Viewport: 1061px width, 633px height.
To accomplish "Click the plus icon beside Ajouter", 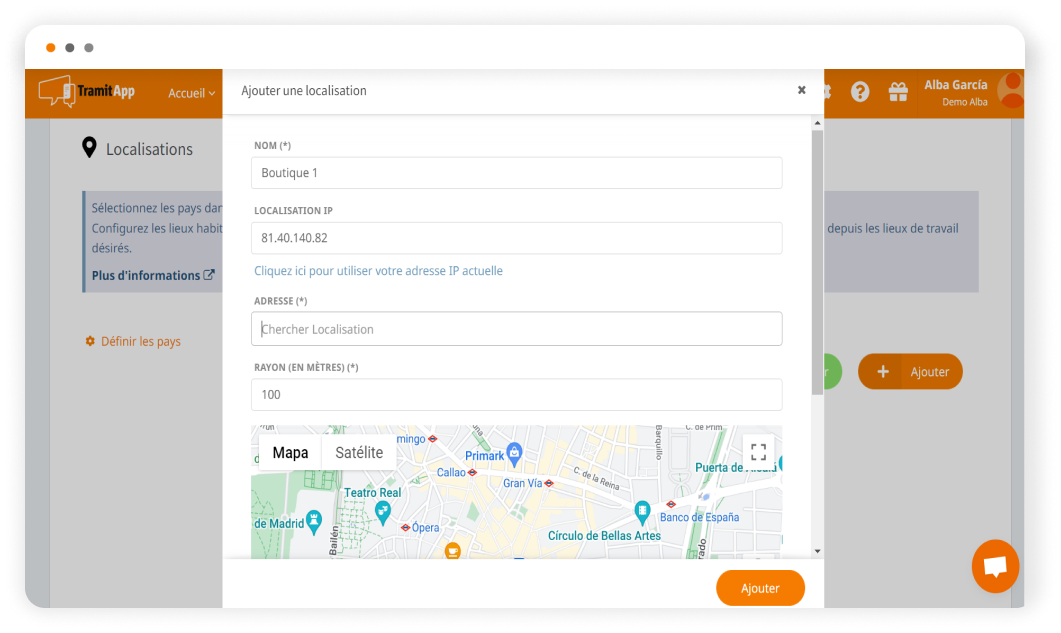I will 882,372.
